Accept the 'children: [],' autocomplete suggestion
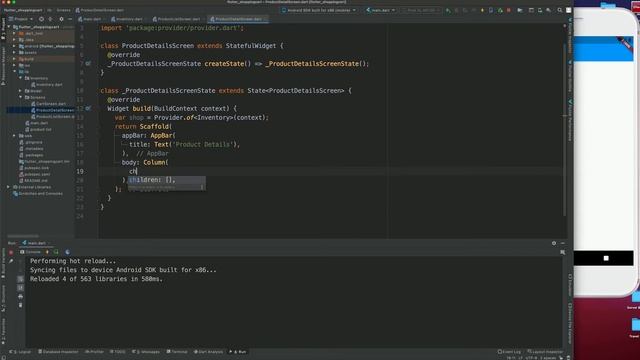 point(167,180)
